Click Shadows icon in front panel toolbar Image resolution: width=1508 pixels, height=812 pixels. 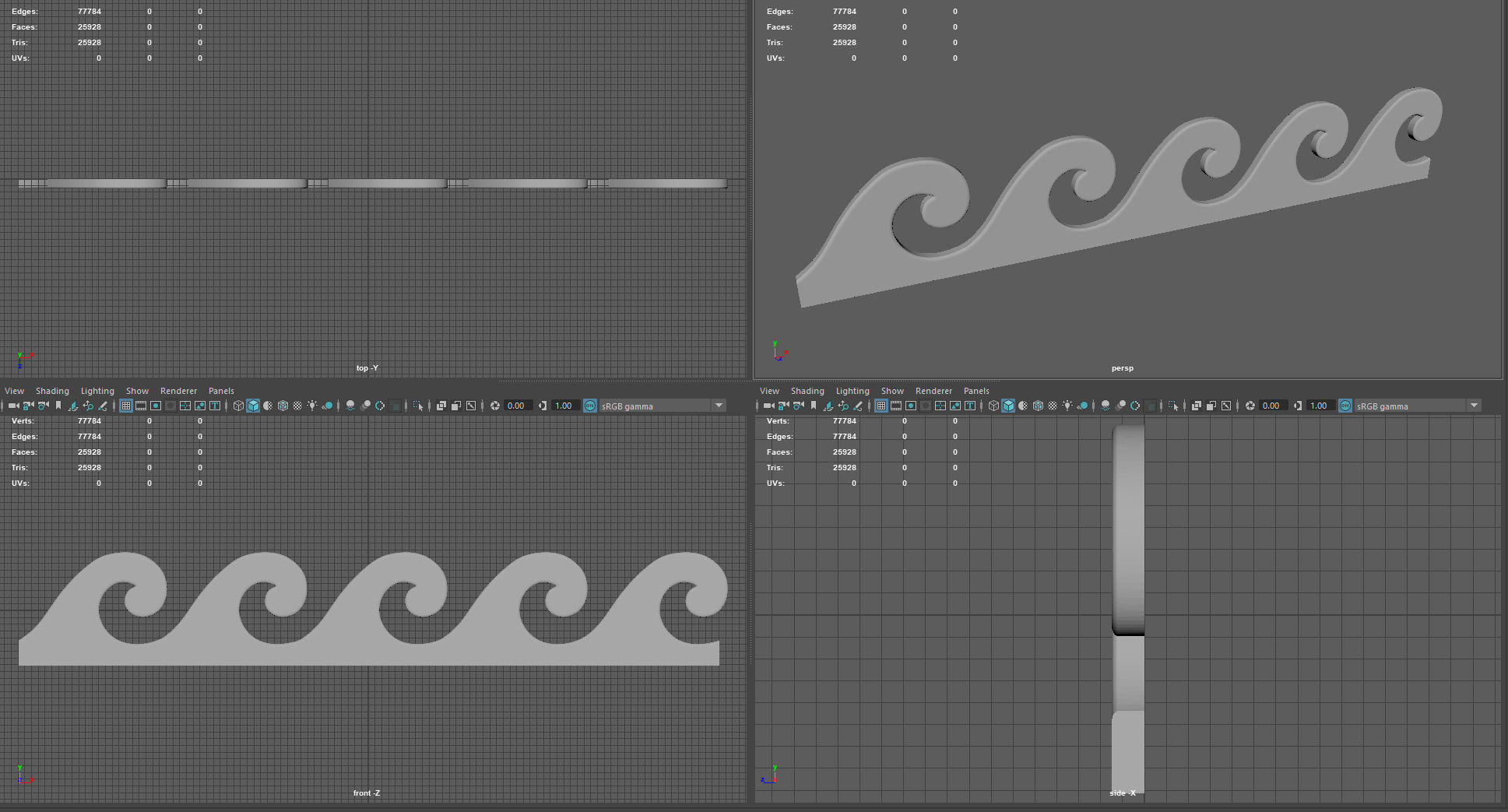[x=327, y=406]
